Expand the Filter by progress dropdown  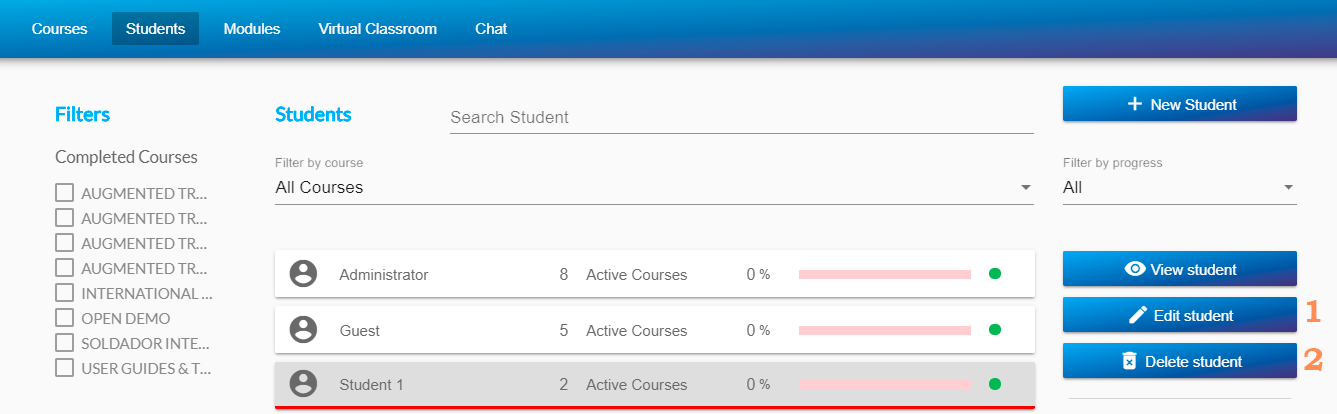tap(1179, 187)
